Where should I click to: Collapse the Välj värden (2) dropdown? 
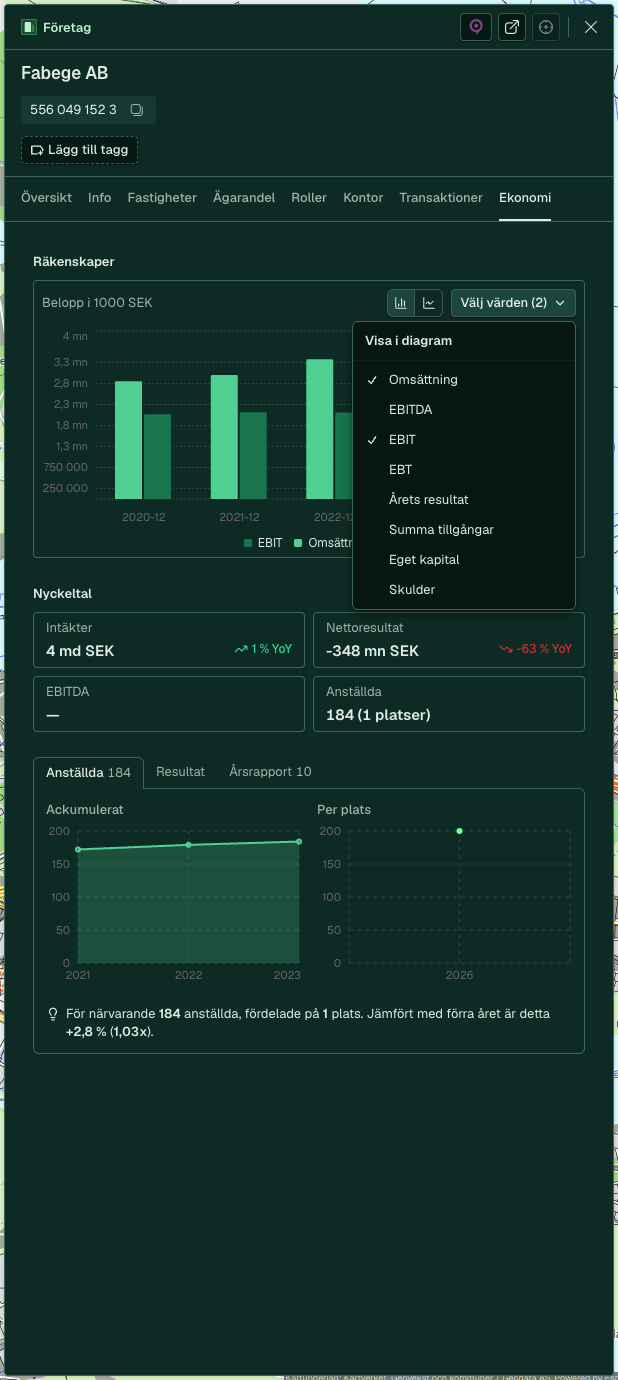tap(514, 302)
